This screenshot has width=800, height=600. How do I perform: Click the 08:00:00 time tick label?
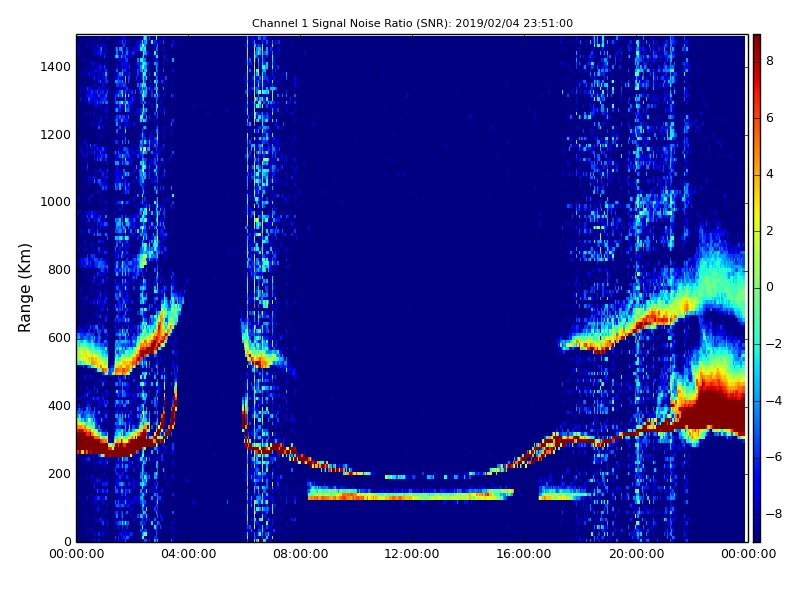tap(301, 554)
